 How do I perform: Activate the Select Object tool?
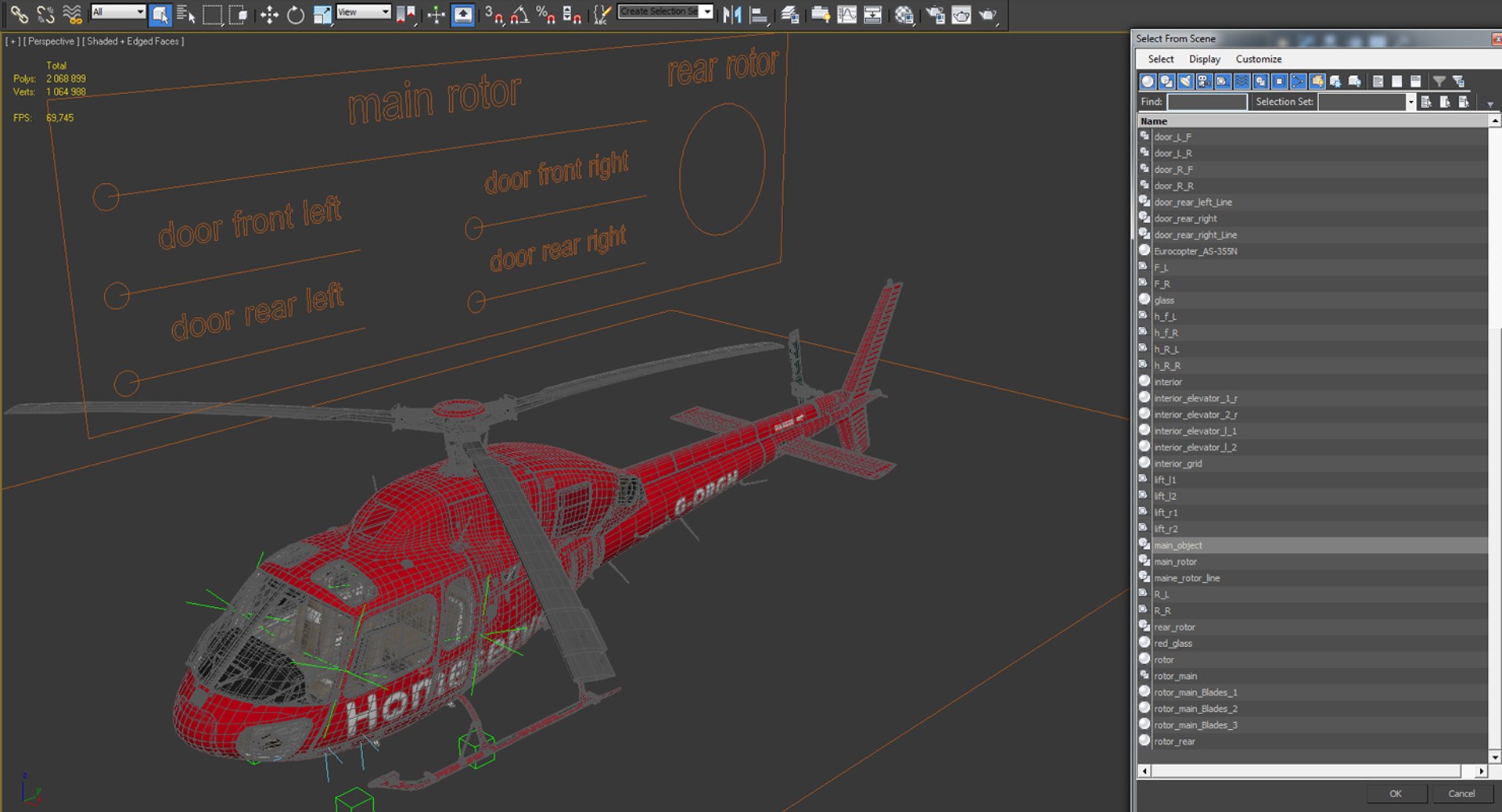160,14
